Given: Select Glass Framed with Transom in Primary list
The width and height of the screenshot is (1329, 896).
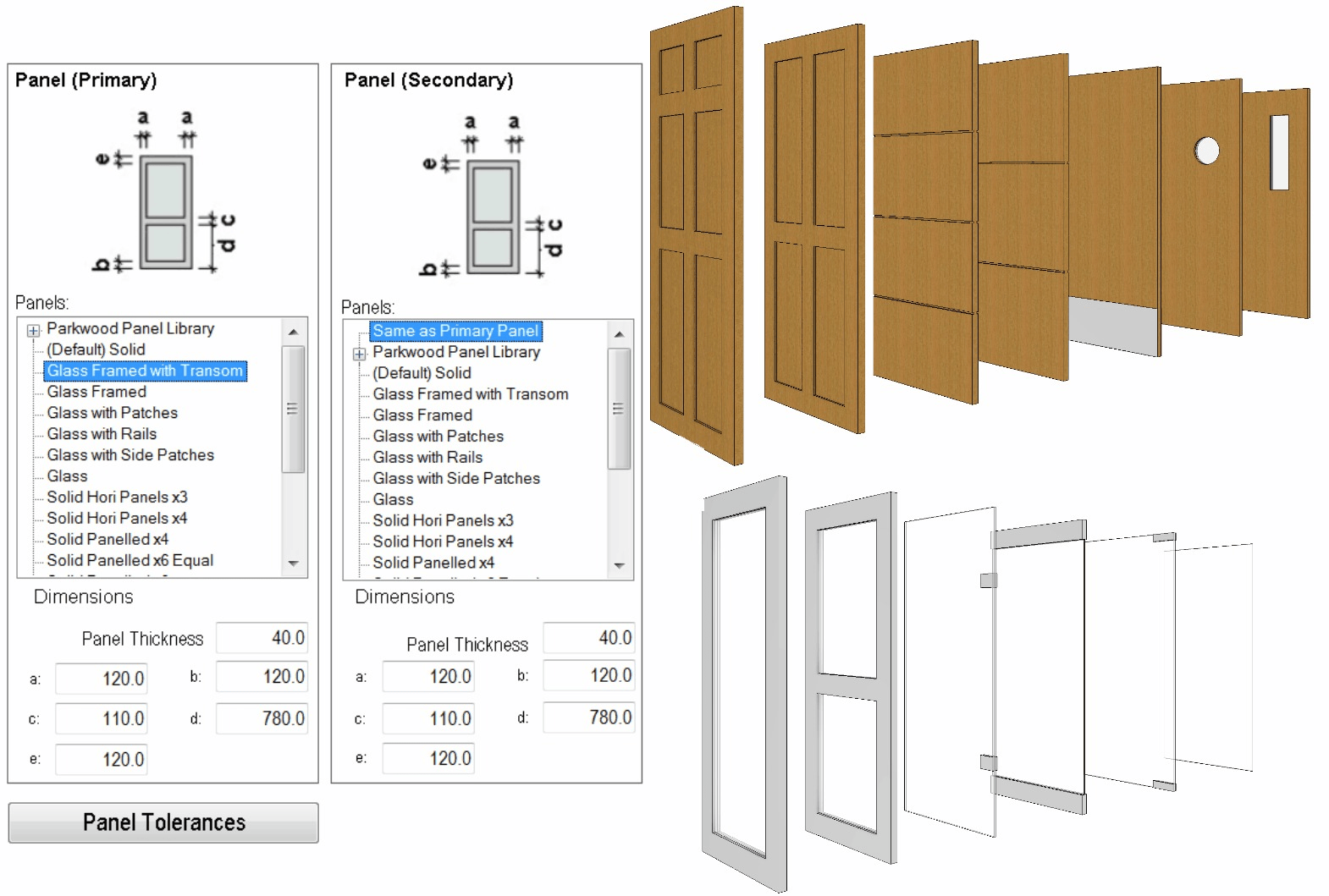Looking at the screenshot, I should click(x=145, y=371).
